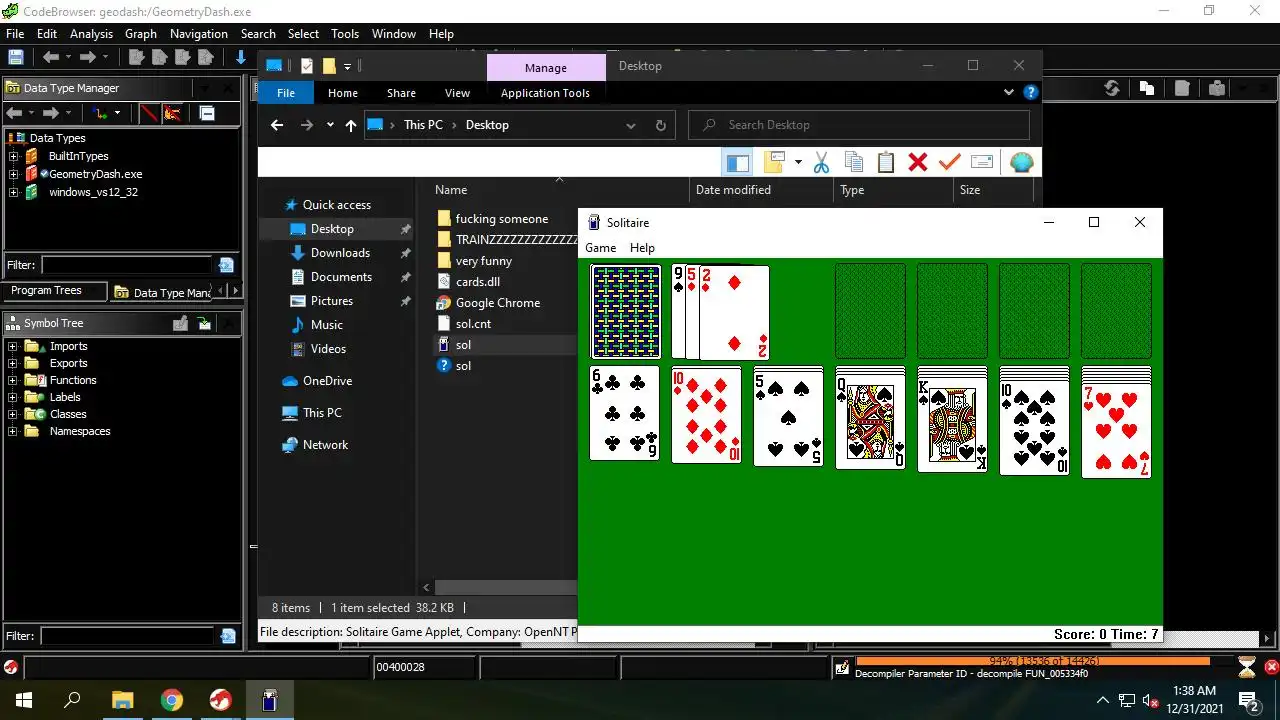
Task: Click Explorer address bar refresh icon
Action: point(660,125)
